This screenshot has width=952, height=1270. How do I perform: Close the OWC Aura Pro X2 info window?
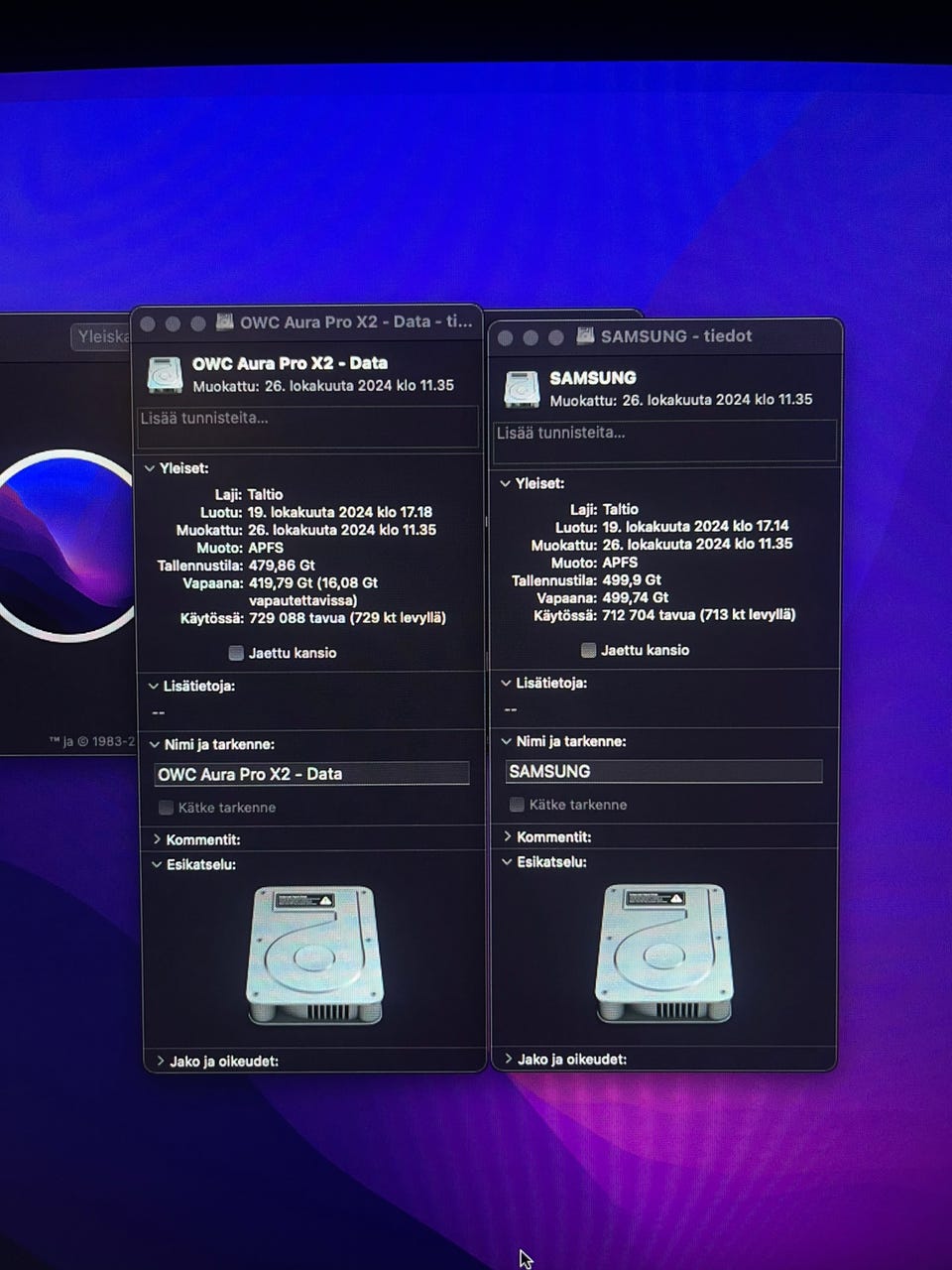point(148,323)
